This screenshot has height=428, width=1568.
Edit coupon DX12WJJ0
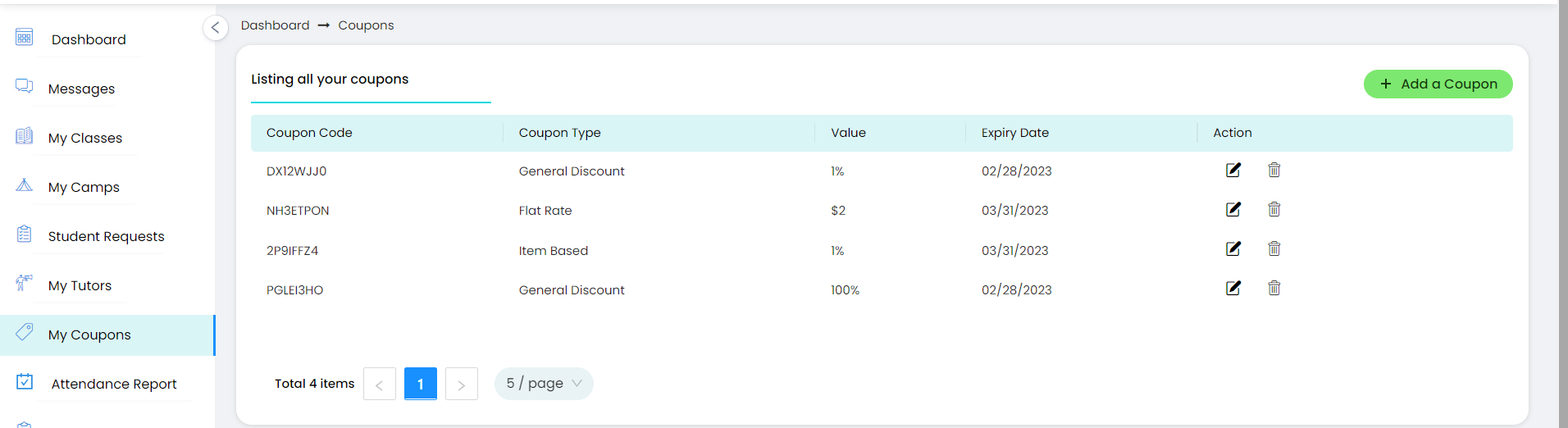pos(1233,170)
